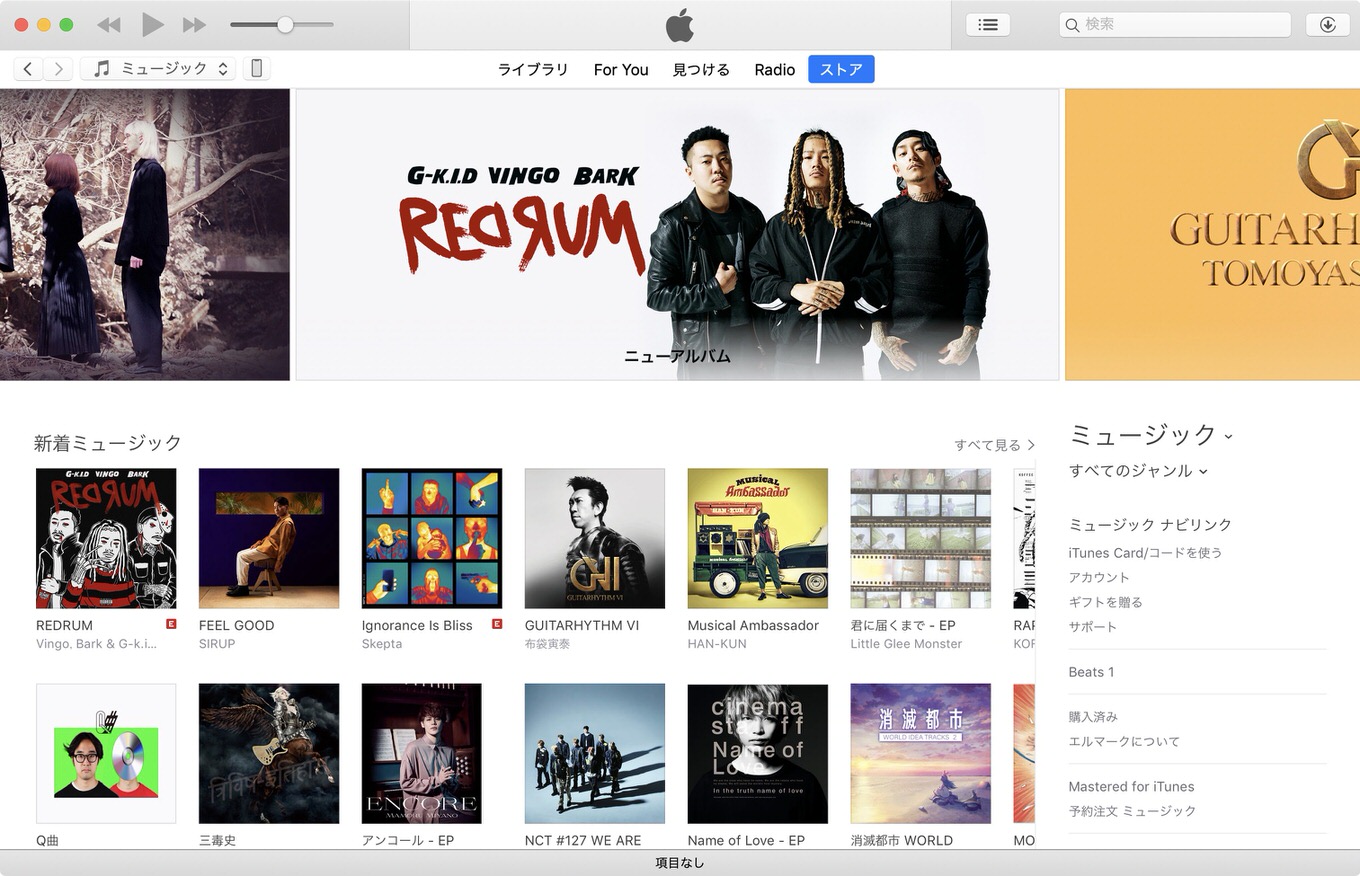Open 三毒史 album cover
The height and width of the screenshot is (876, 1360).
pos(269,754)
